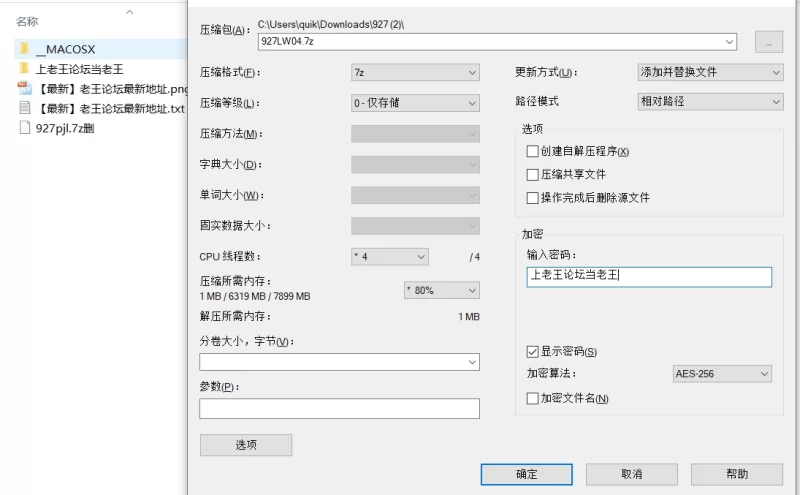Select the 【最新】老王论坛最新地址.txt file name

pos(110,109)
